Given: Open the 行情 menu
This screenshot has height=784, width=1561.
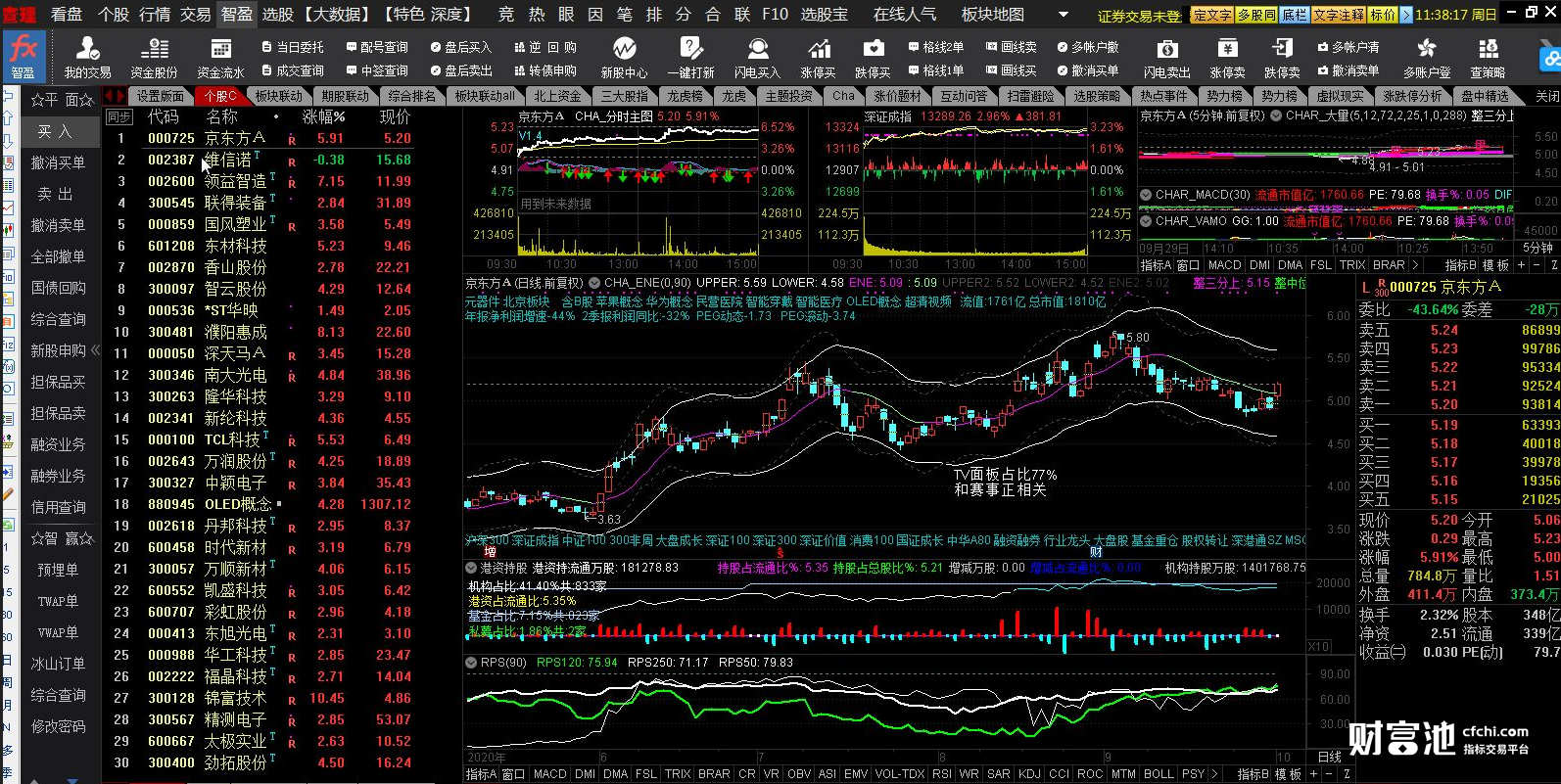Looking at the screenshot, I should tap(154, 14).
